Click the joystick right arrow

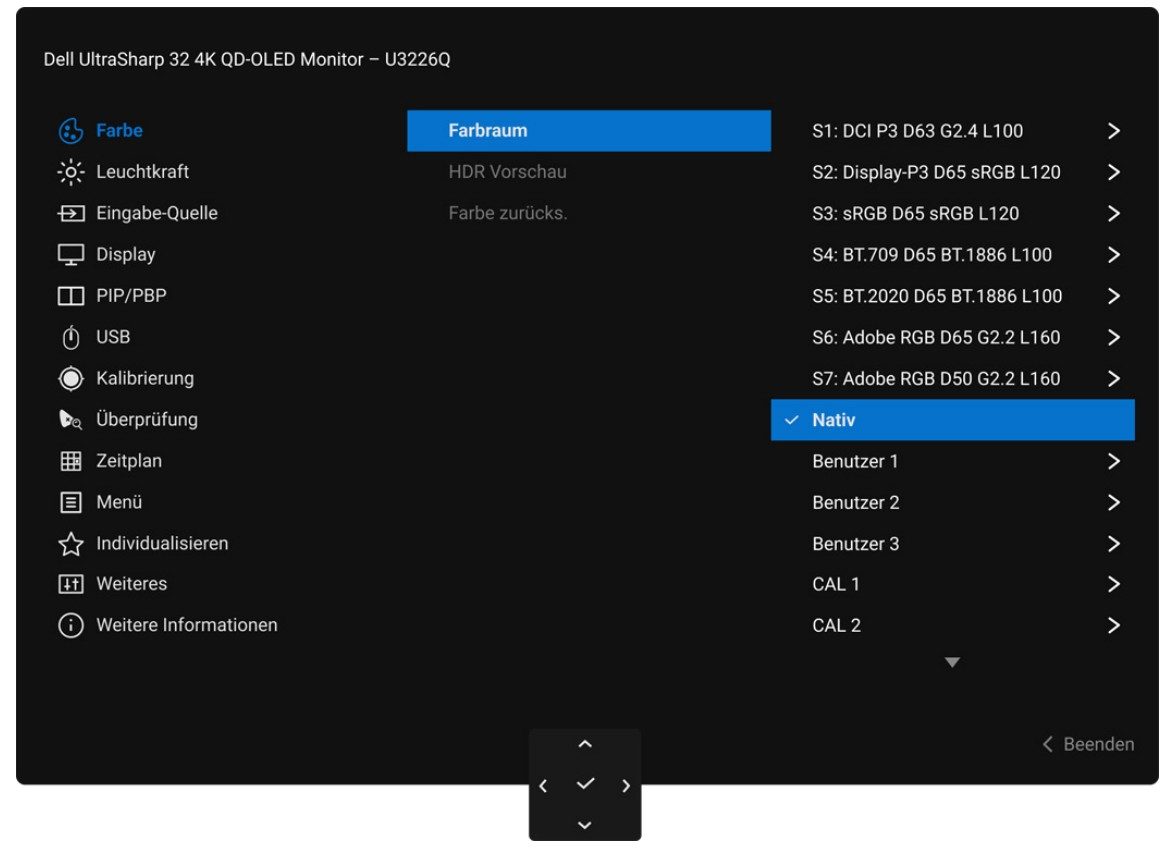(x=626, y=786)
